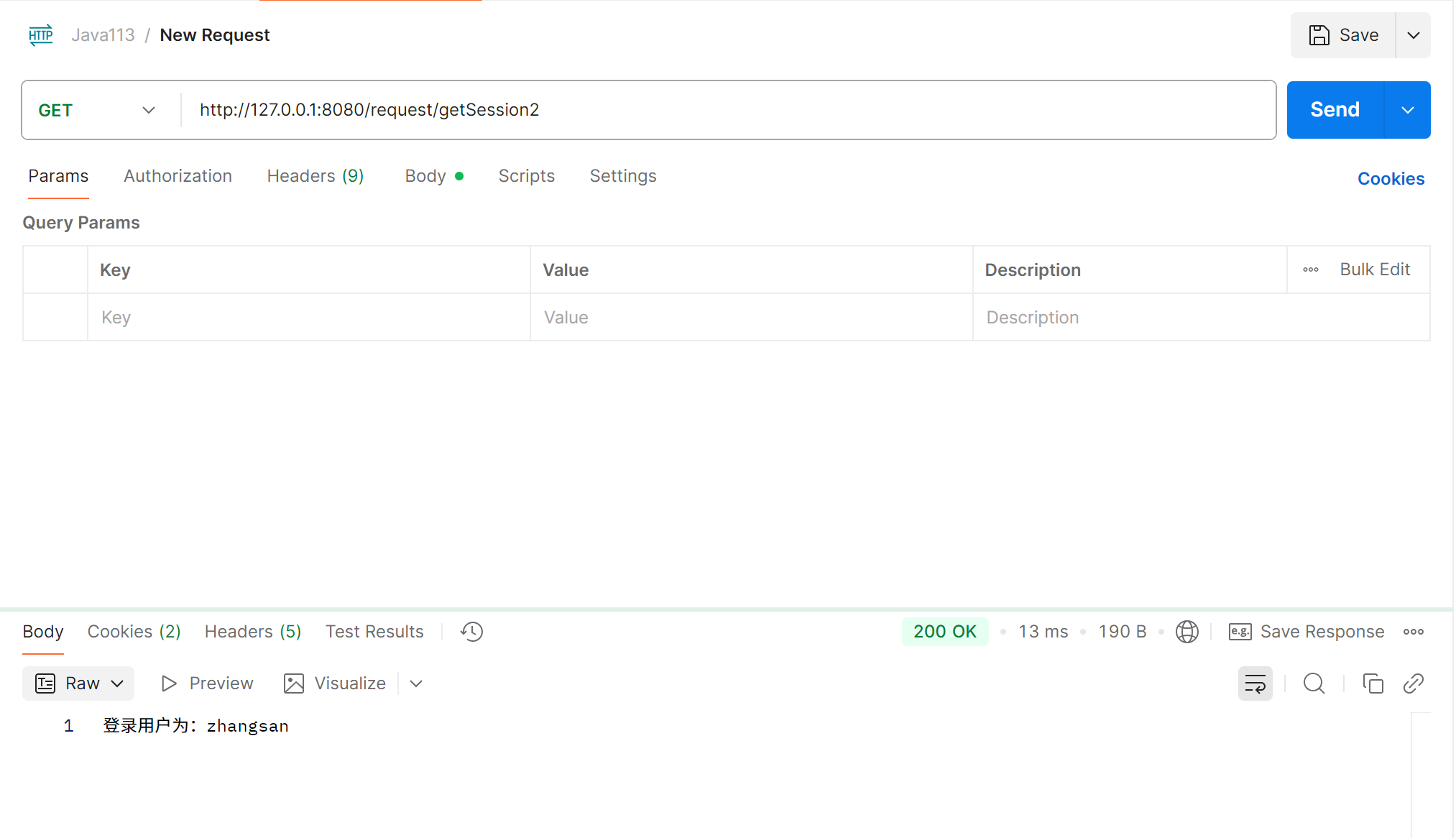Expand the Save options chevron

point(1413,35)
